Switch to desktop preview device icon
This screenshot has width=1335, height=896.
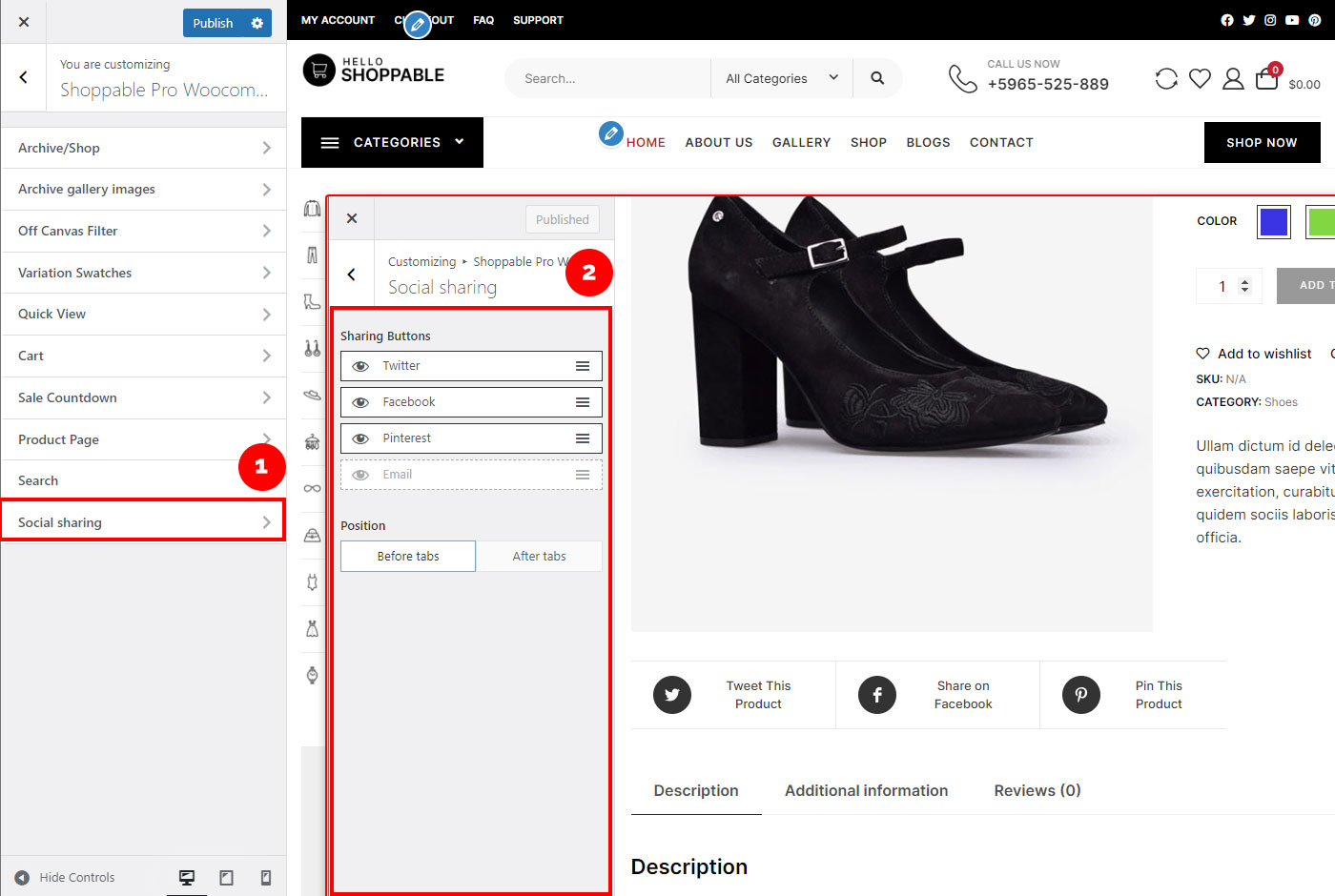(187, 878)
